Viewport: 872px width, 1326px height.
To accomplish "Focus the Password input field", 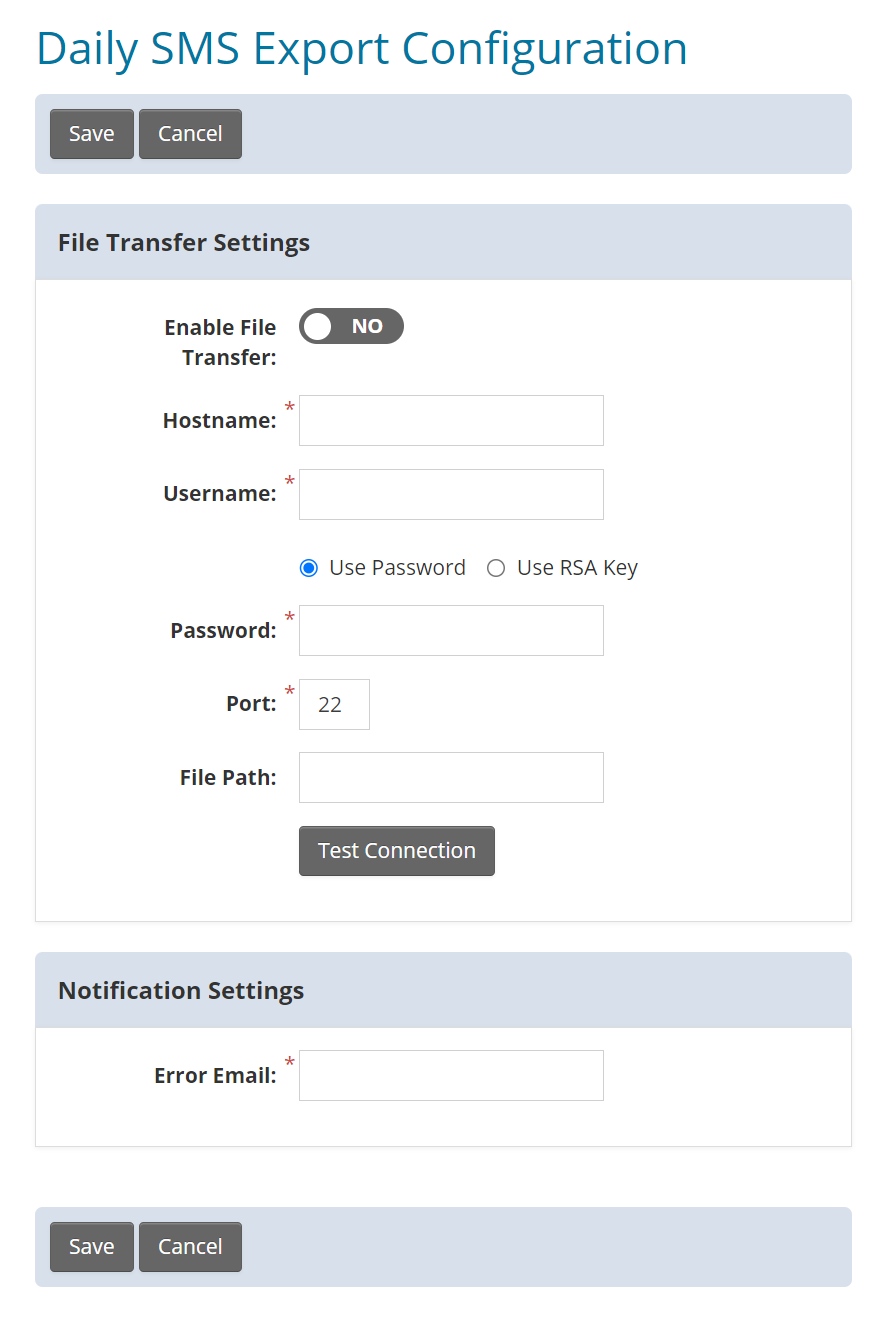I will tap(451, 630).
